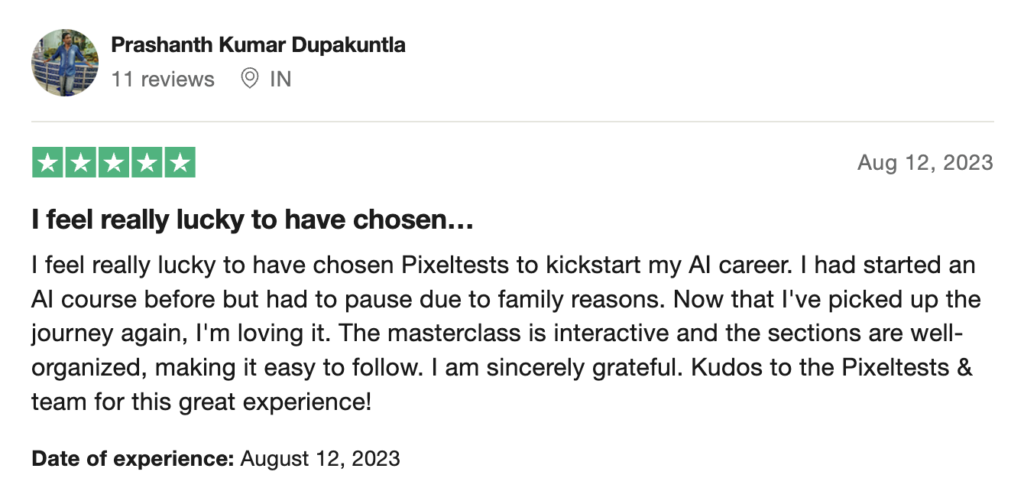Open the Aug 12, 2023 review date
Image resolution: width=1024 pixels, height=488 pixels.
925,163
